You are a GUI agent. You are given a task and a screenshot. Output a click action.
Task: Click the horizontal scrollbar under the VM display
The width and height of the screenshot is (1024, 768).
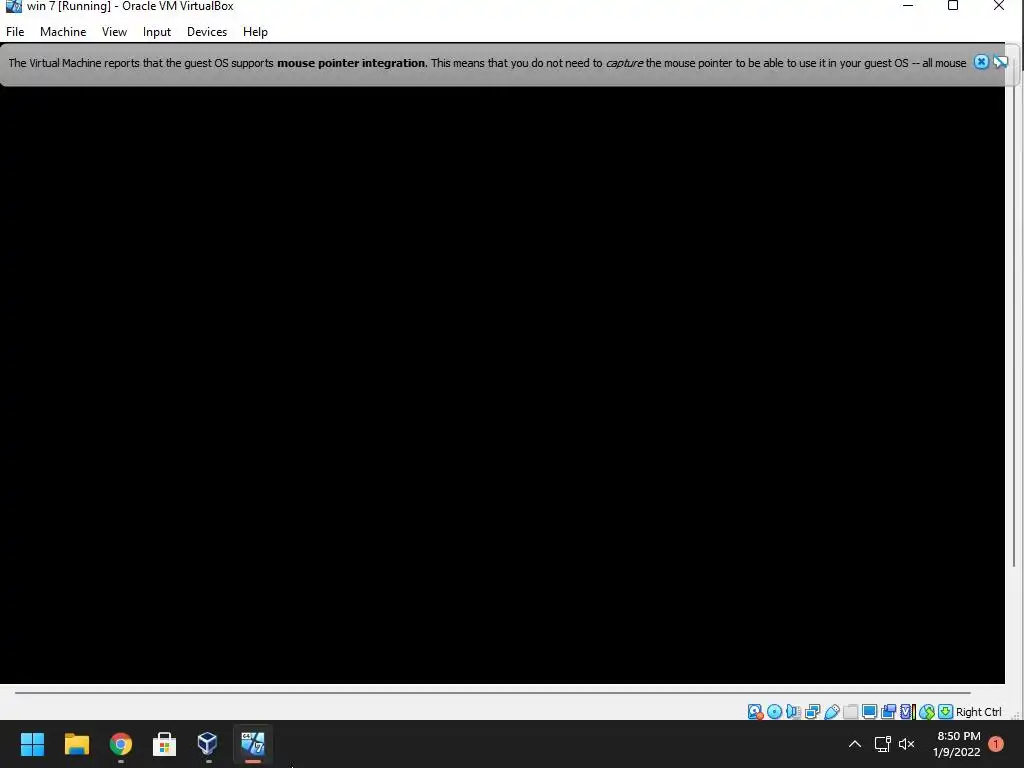tap(492, 692)
